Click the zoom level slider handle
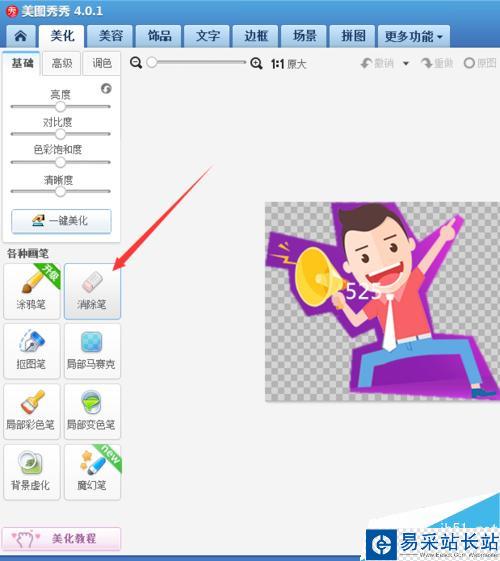The image size is (500, 561). 152,62
